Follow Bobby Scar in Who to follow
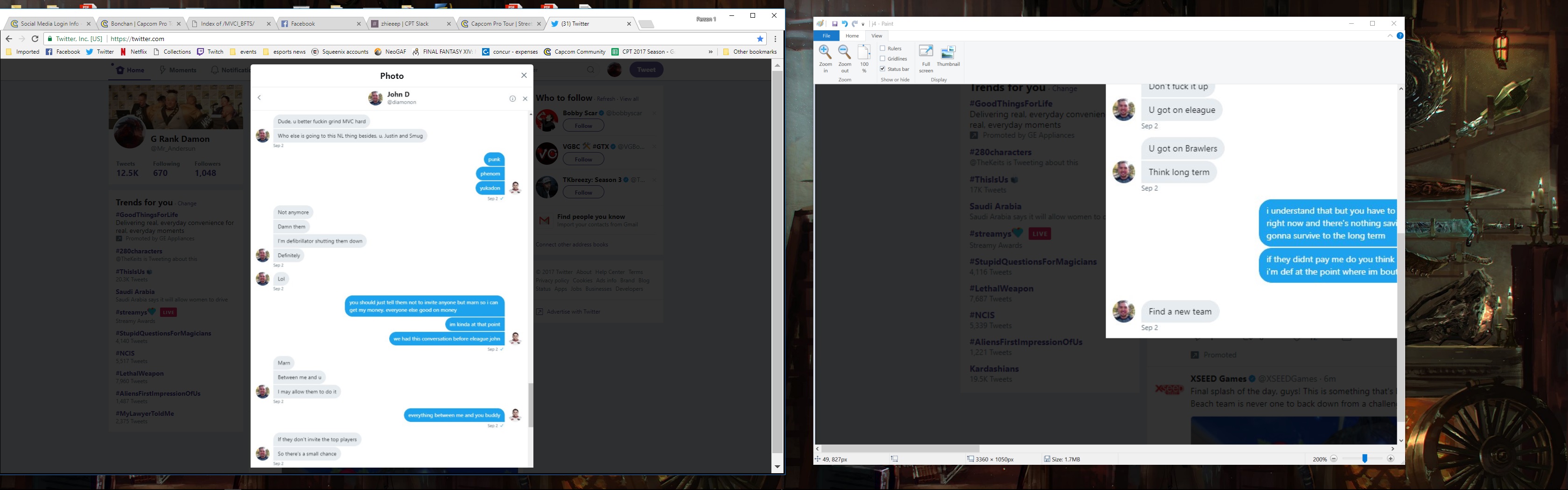The width and height of the screenshot is (1568, 490). click(x=583, y=126)
